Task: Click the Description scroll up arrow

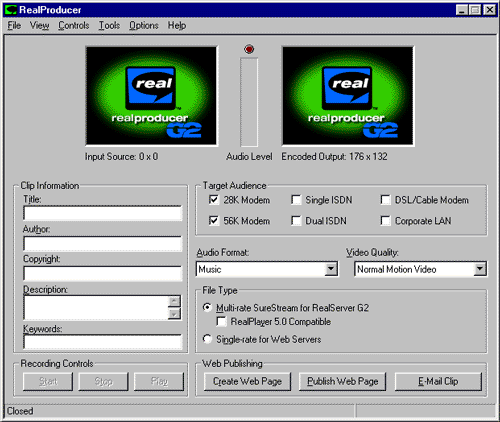Action: 174,301
